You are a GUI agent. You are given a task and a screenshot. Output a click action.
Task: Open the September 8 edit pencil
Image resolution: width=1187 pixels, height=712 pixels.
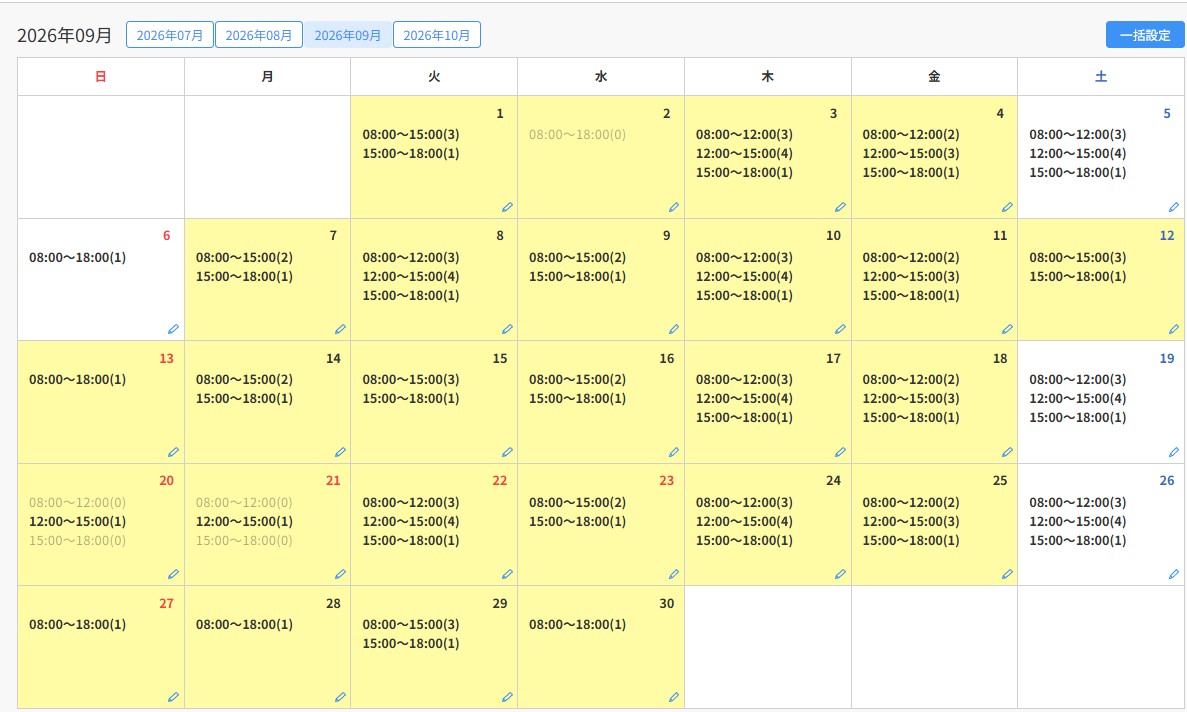pos(507,329)
